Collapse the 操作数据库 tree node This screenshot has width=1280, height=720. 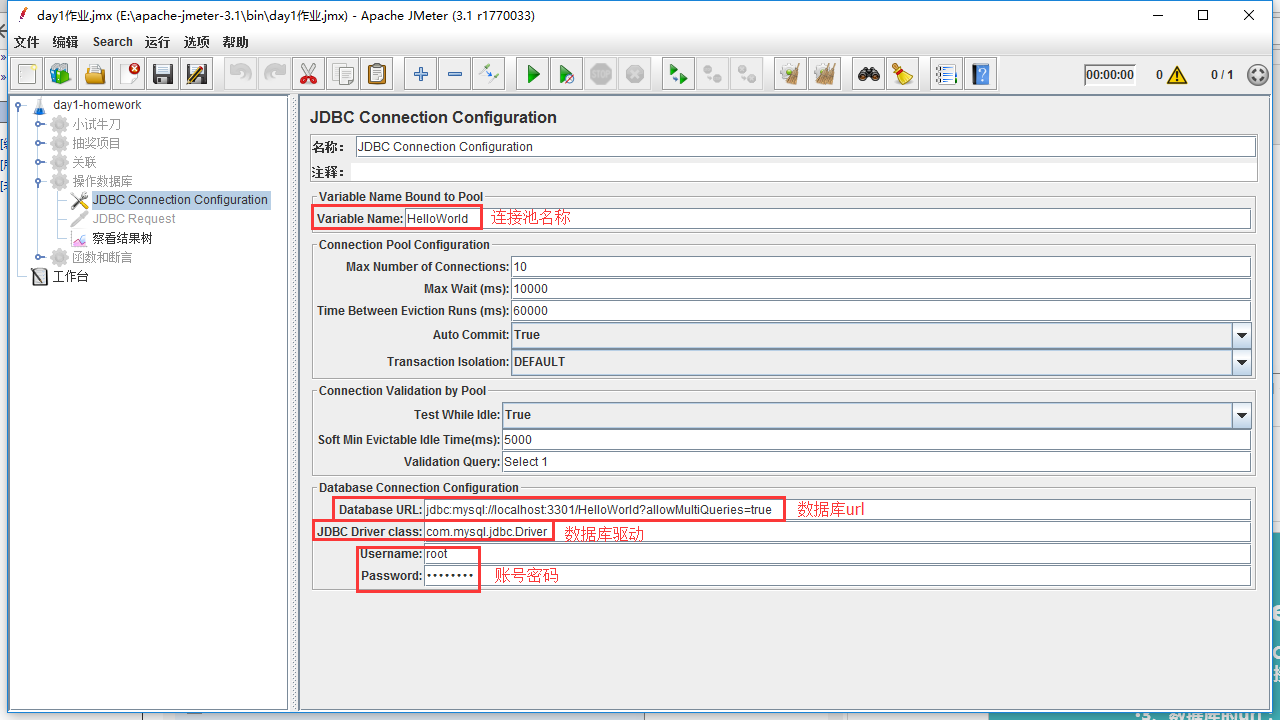click(40, 181)
